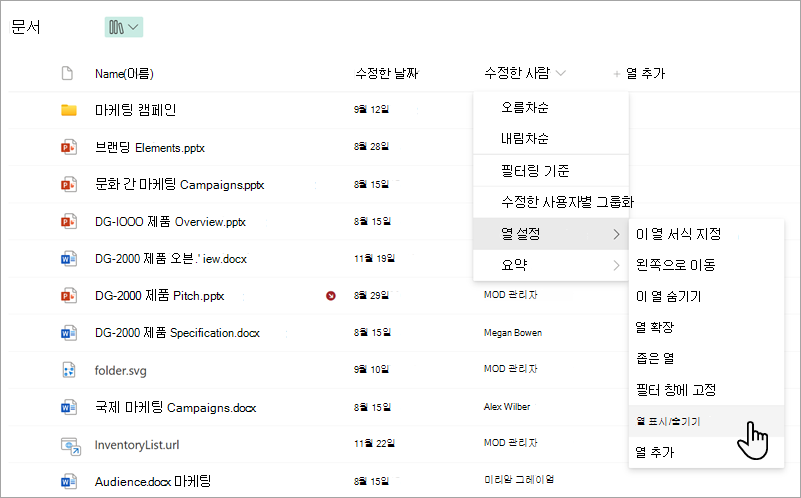Expand the 요약 submenu arrow
This screenshot has width=801, height=498.
pyautogui.click(x=616, y=266)
